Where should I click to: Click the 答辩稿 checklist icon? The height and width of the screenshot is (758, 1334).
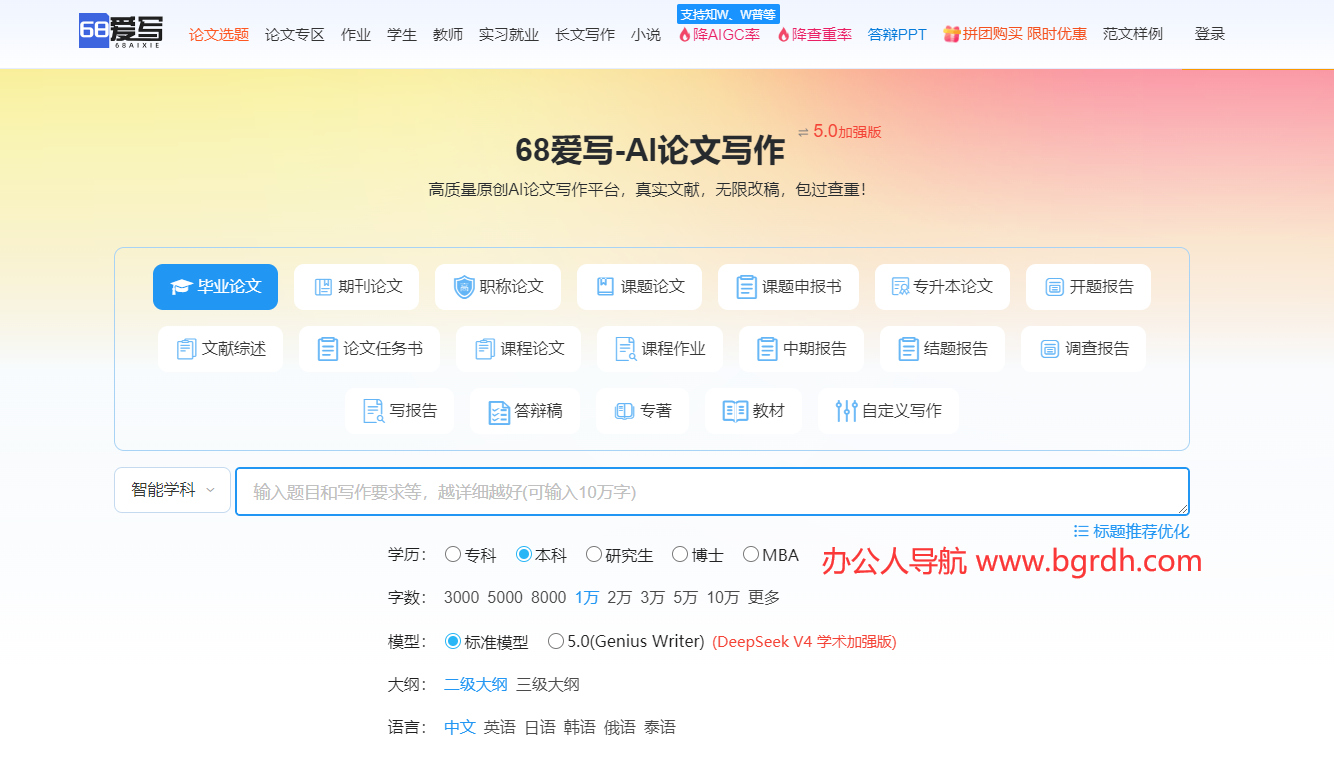(499, 411)
